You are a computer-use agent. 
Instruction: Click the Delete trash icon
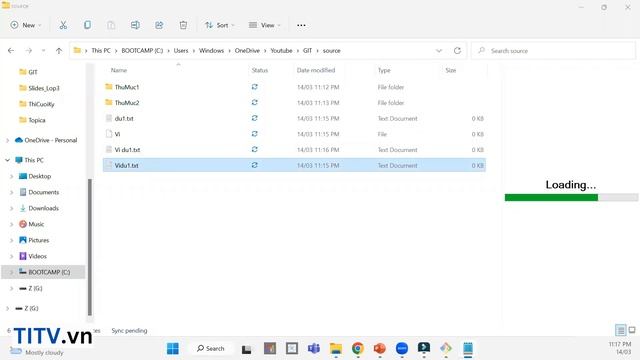tap(183, 25)
